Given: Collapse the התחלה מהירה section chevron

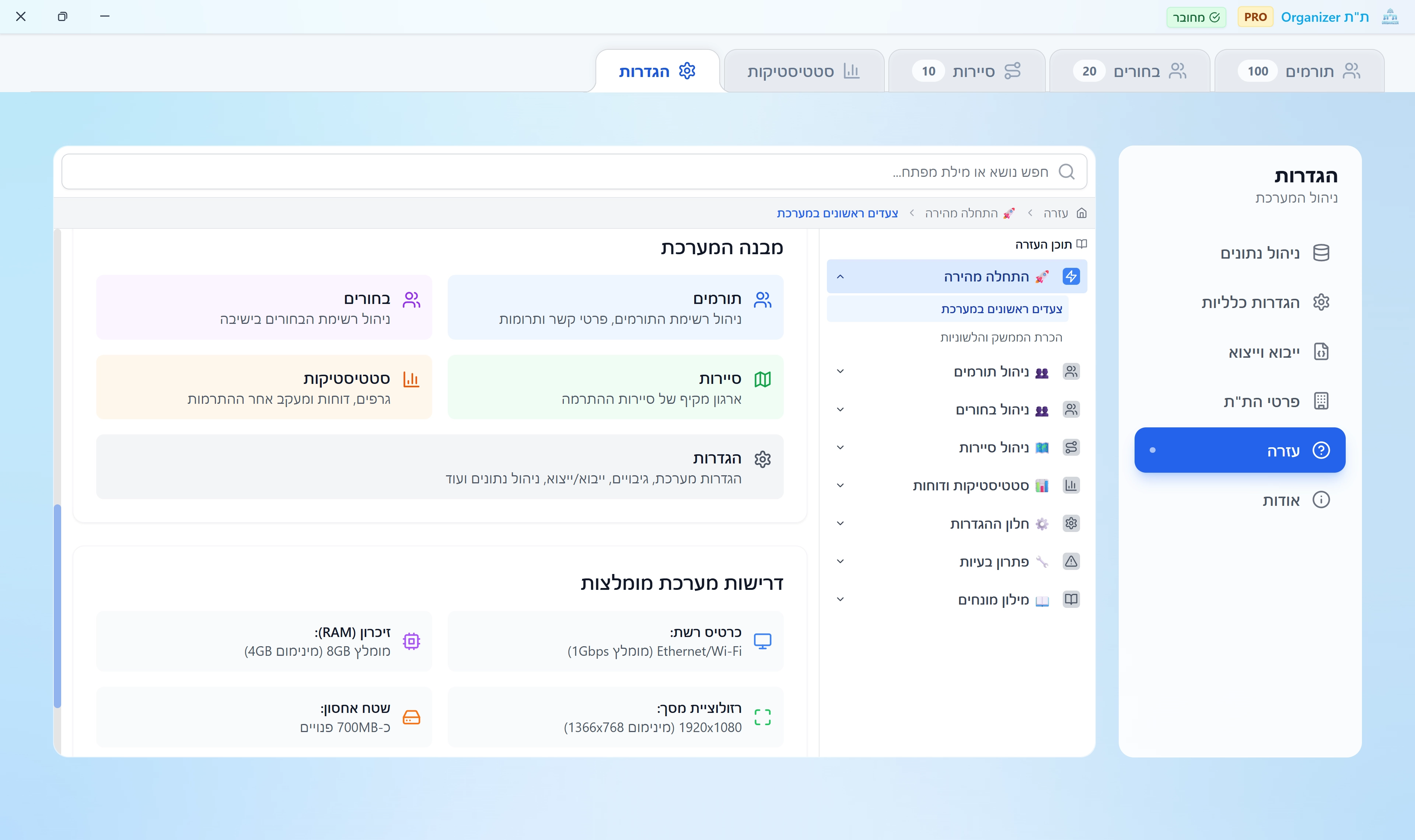Looking at the screenshot, I should [841, 277].
